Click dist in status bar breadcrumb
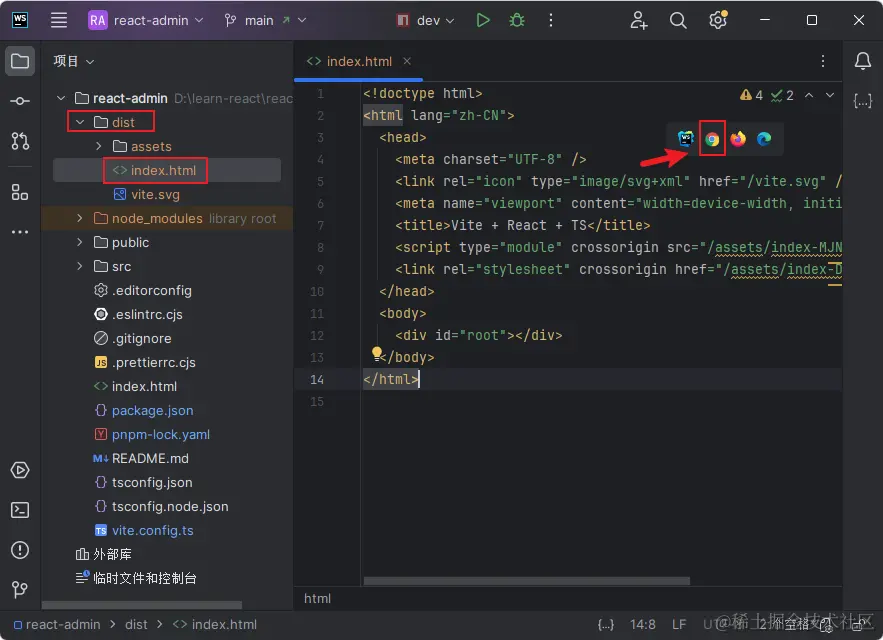Viewport: 883px width, 640px height. (136, 625)
